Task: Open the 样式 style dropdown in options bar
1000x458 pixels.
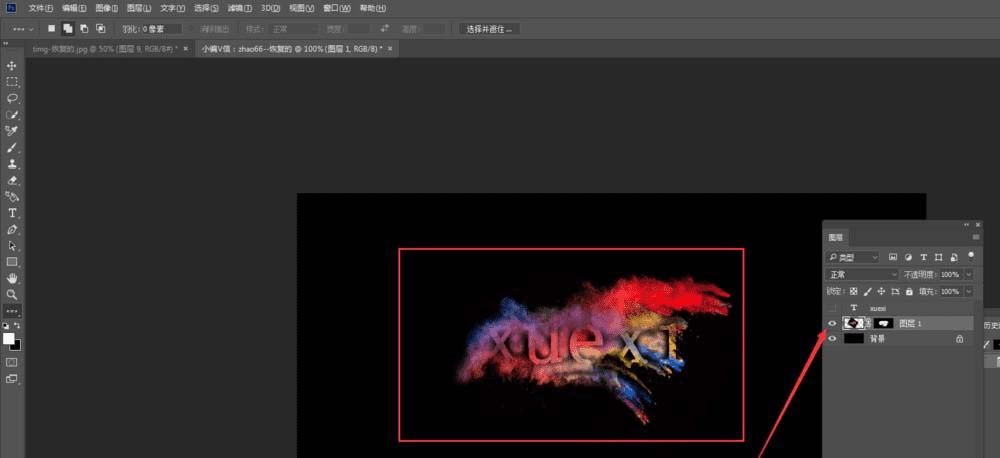Action: pos(293,29)
